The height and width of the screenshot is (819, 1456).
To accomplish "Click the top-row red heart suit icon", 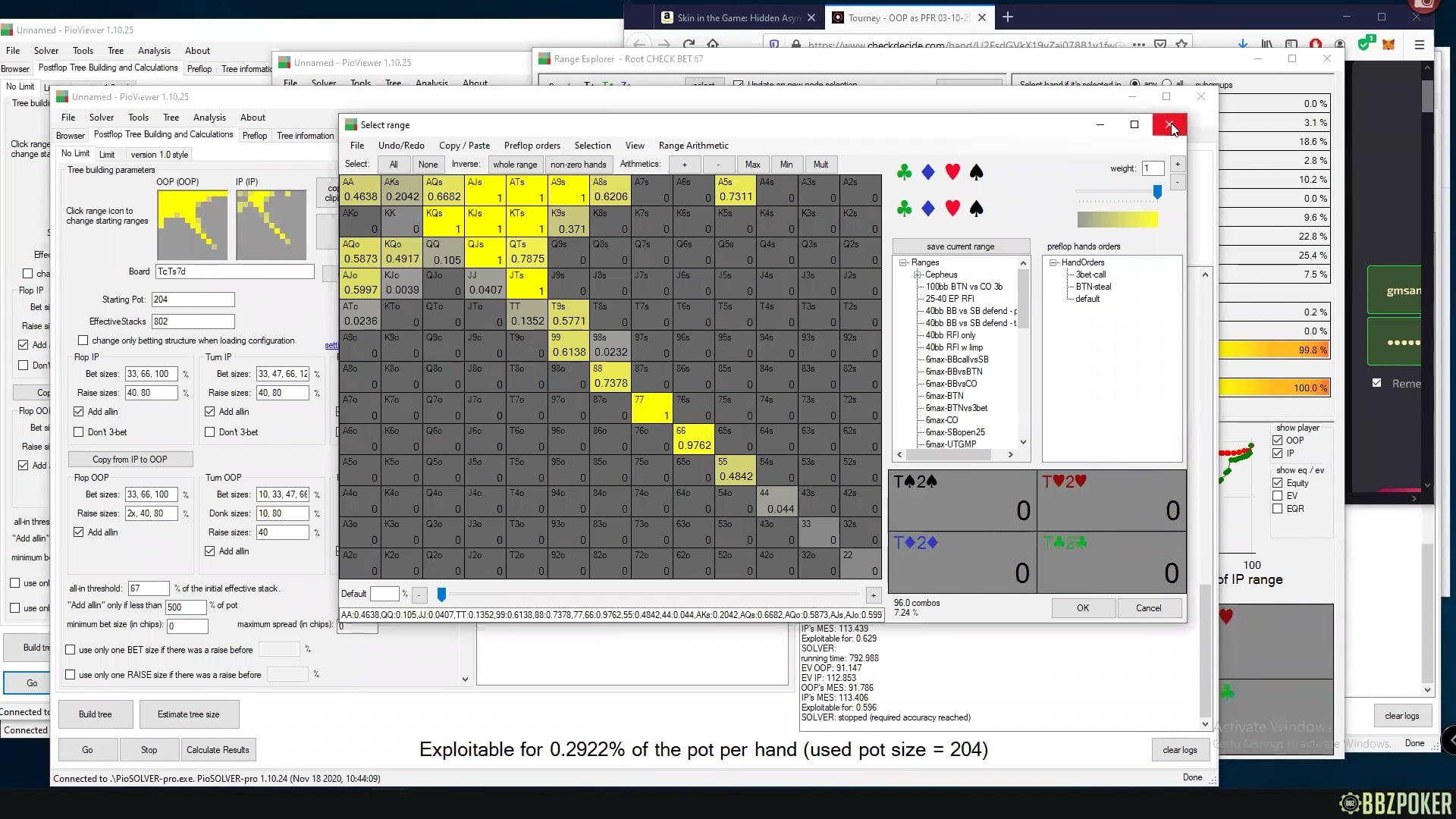I will (x=952, y=173).
